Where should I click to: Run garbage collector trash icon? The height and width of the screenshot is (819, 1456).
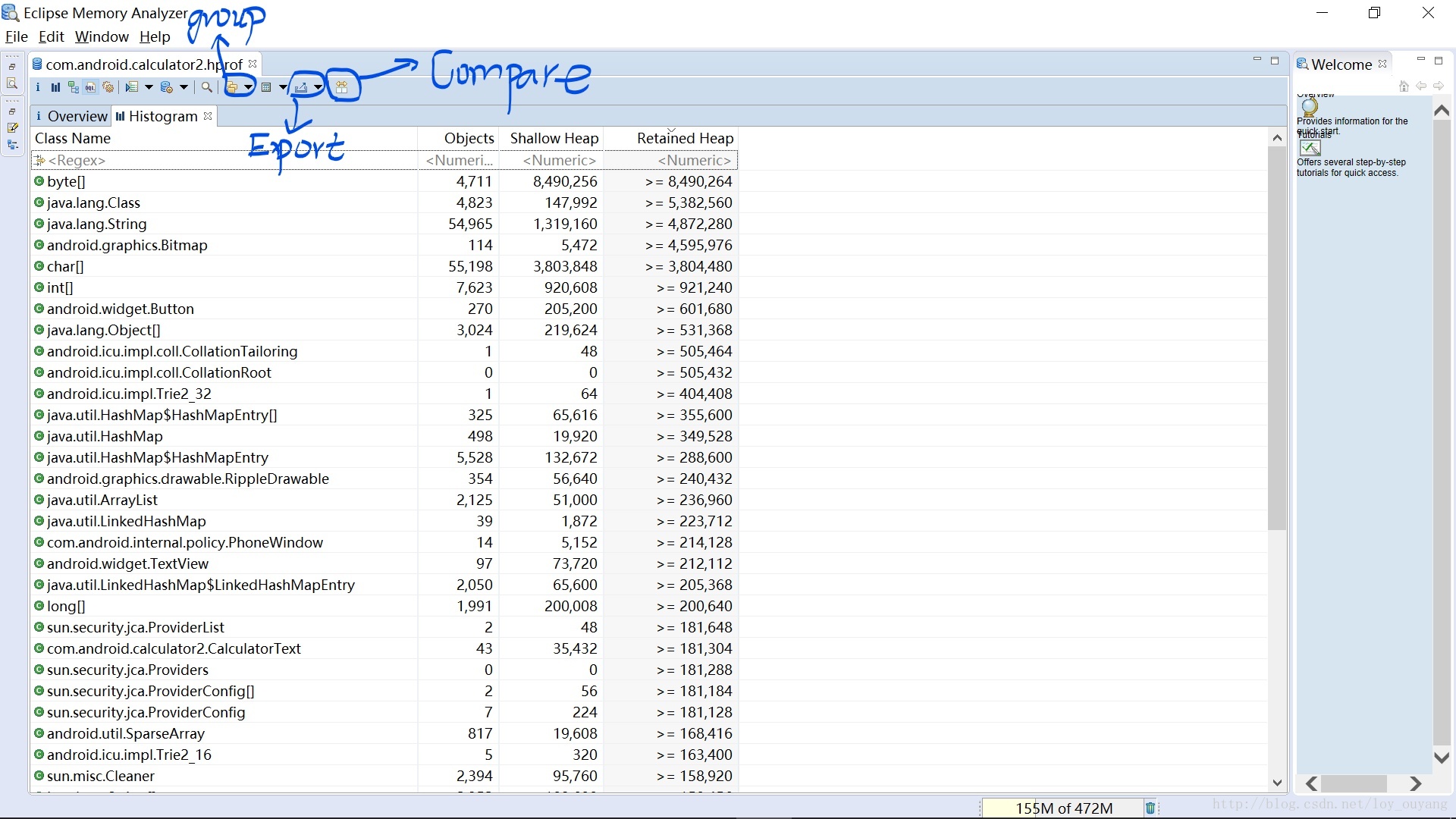[x=1150, y=808]
